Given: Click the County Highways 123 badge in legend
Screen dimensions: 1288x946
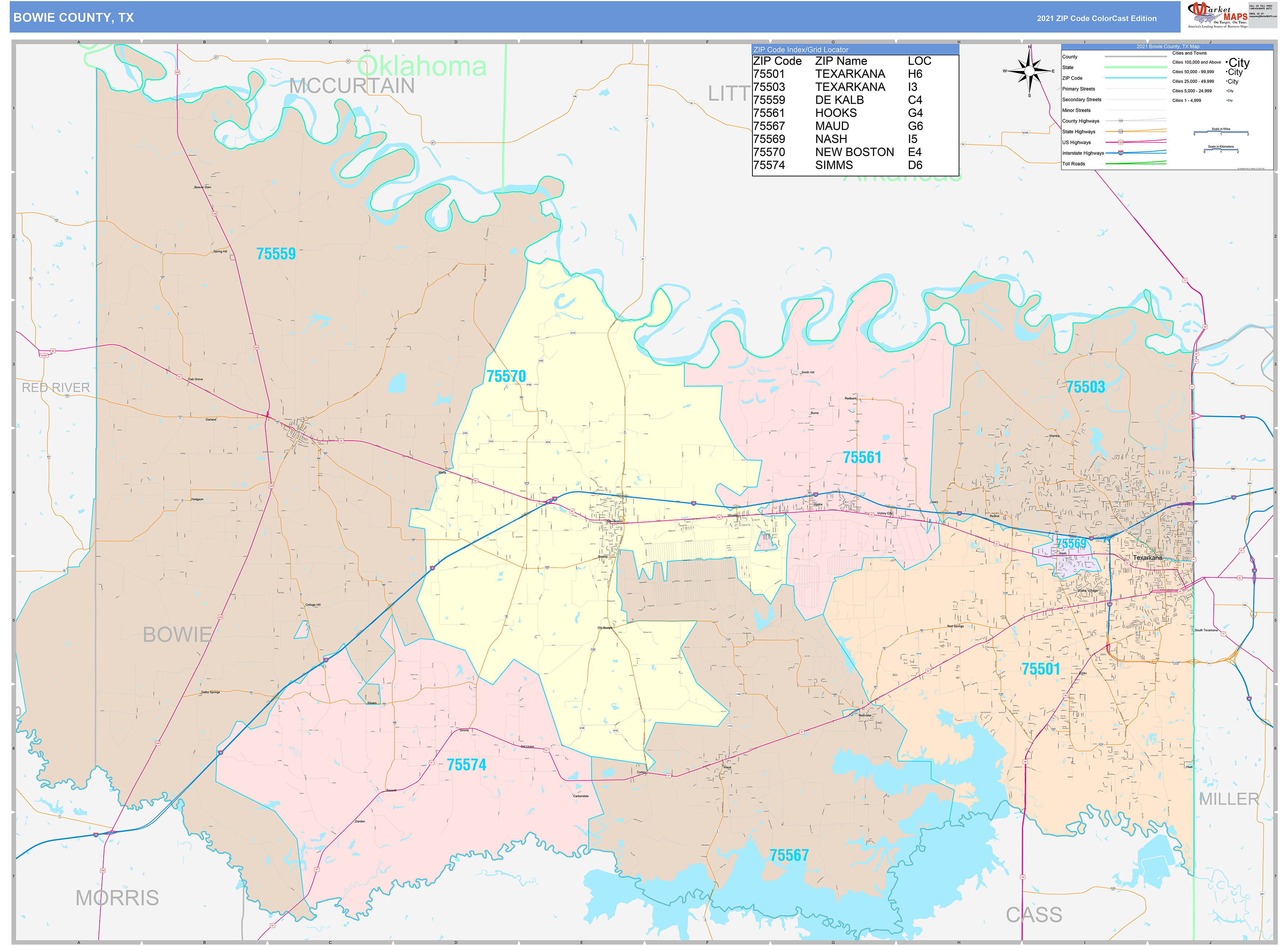Looking at the screenshot, I should tap(1121, 121).
